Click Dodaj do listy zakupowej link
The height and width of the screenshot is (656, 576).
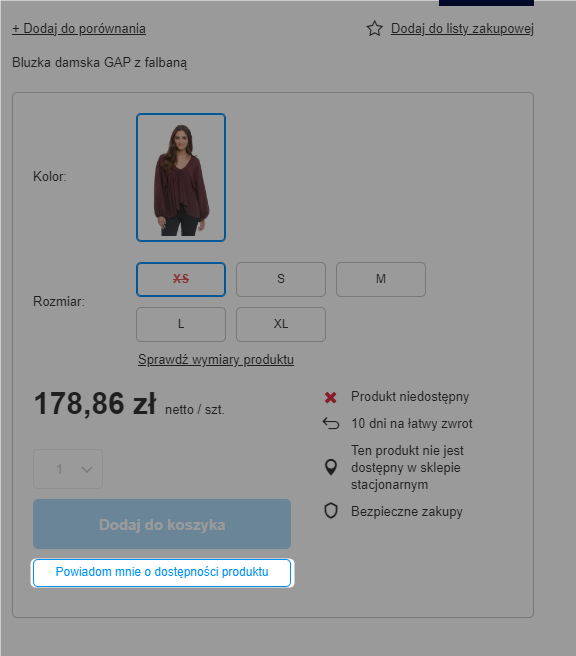(x=462, y=29)
